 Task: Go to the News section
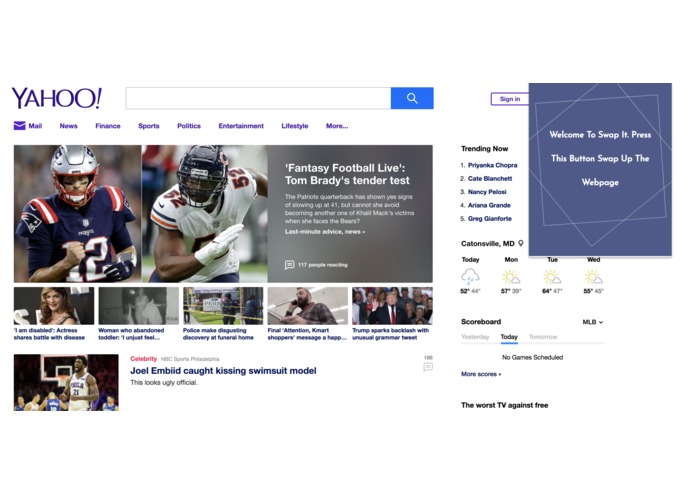click(x=68, y=126)
